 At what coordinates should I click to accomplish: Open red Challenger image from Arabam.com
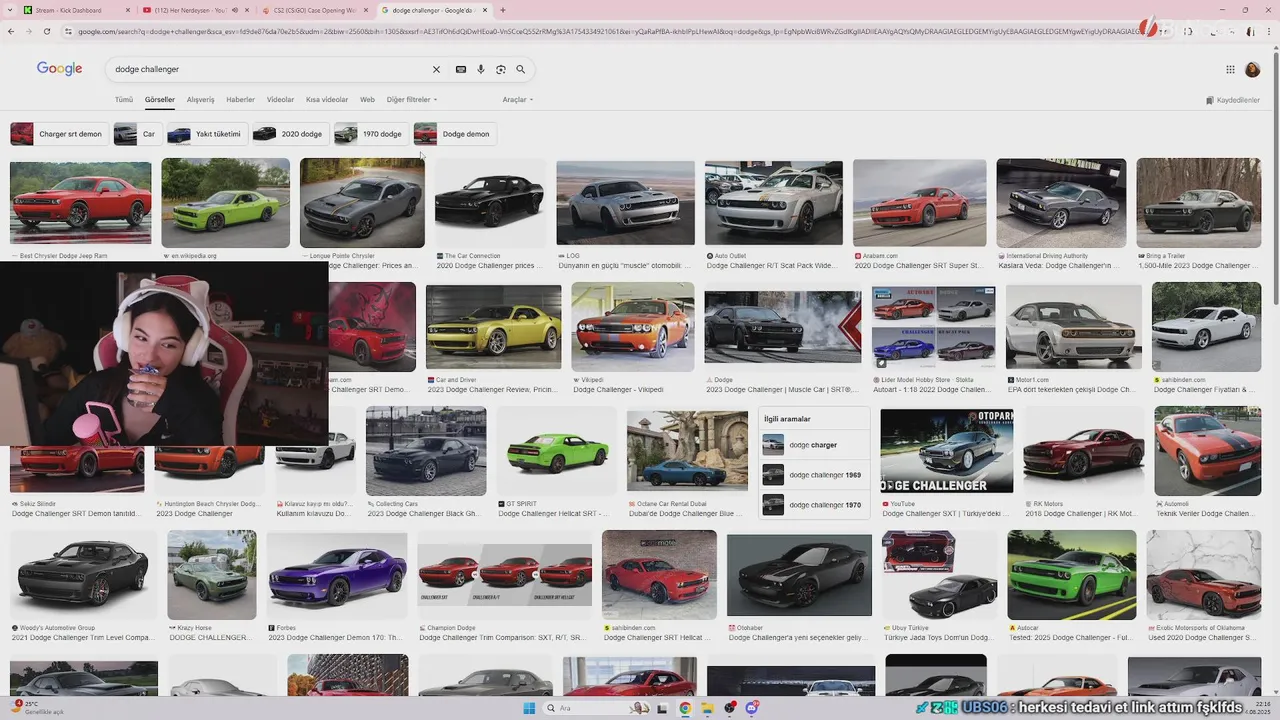919,202
